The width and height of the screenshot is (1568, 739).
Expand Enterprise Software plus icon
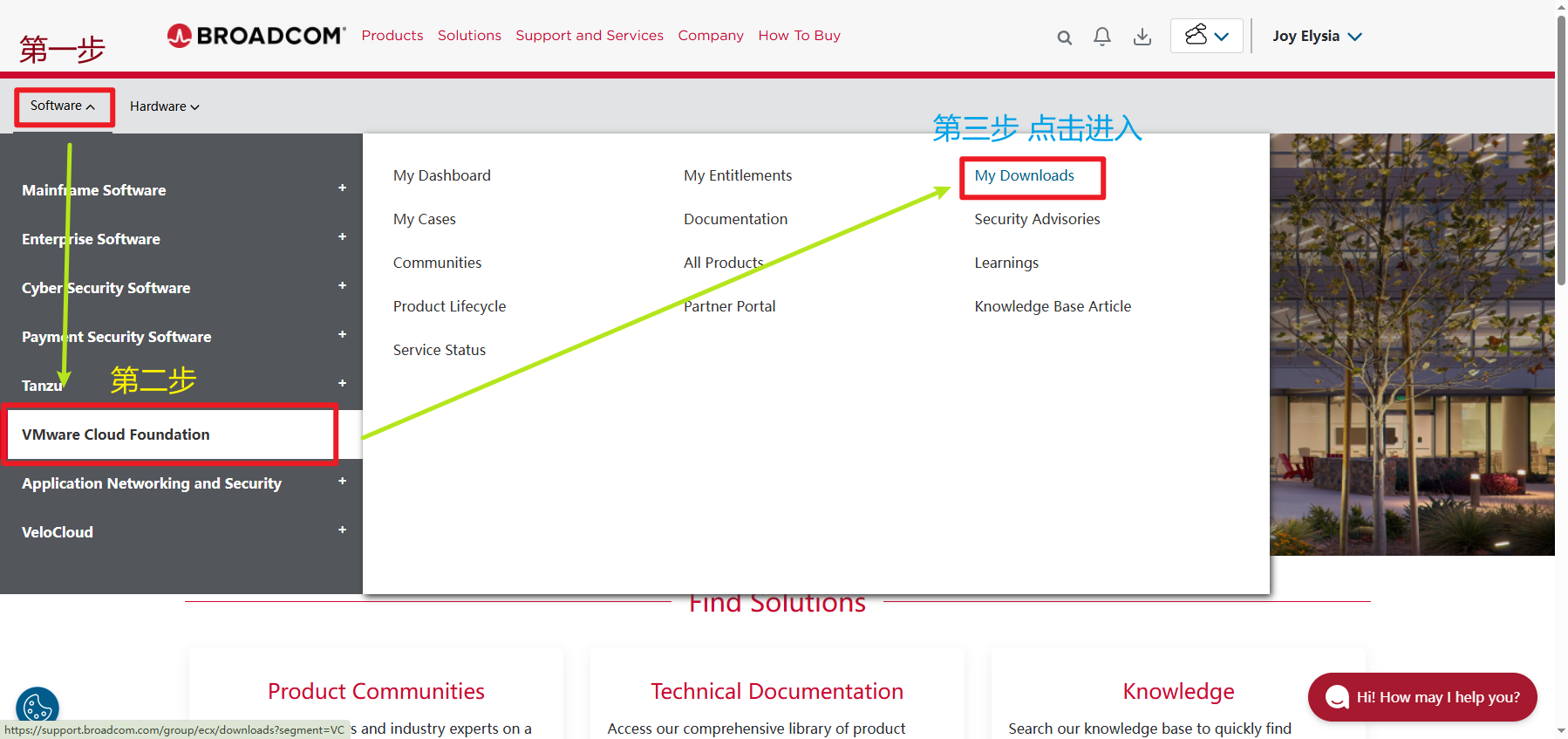point(342,236)
